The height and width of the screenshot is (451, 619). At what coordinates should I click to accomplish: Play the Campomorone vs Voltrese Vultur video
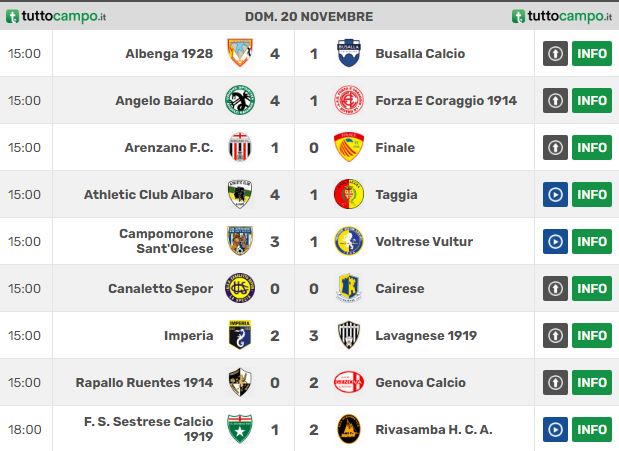coord(555,241)
